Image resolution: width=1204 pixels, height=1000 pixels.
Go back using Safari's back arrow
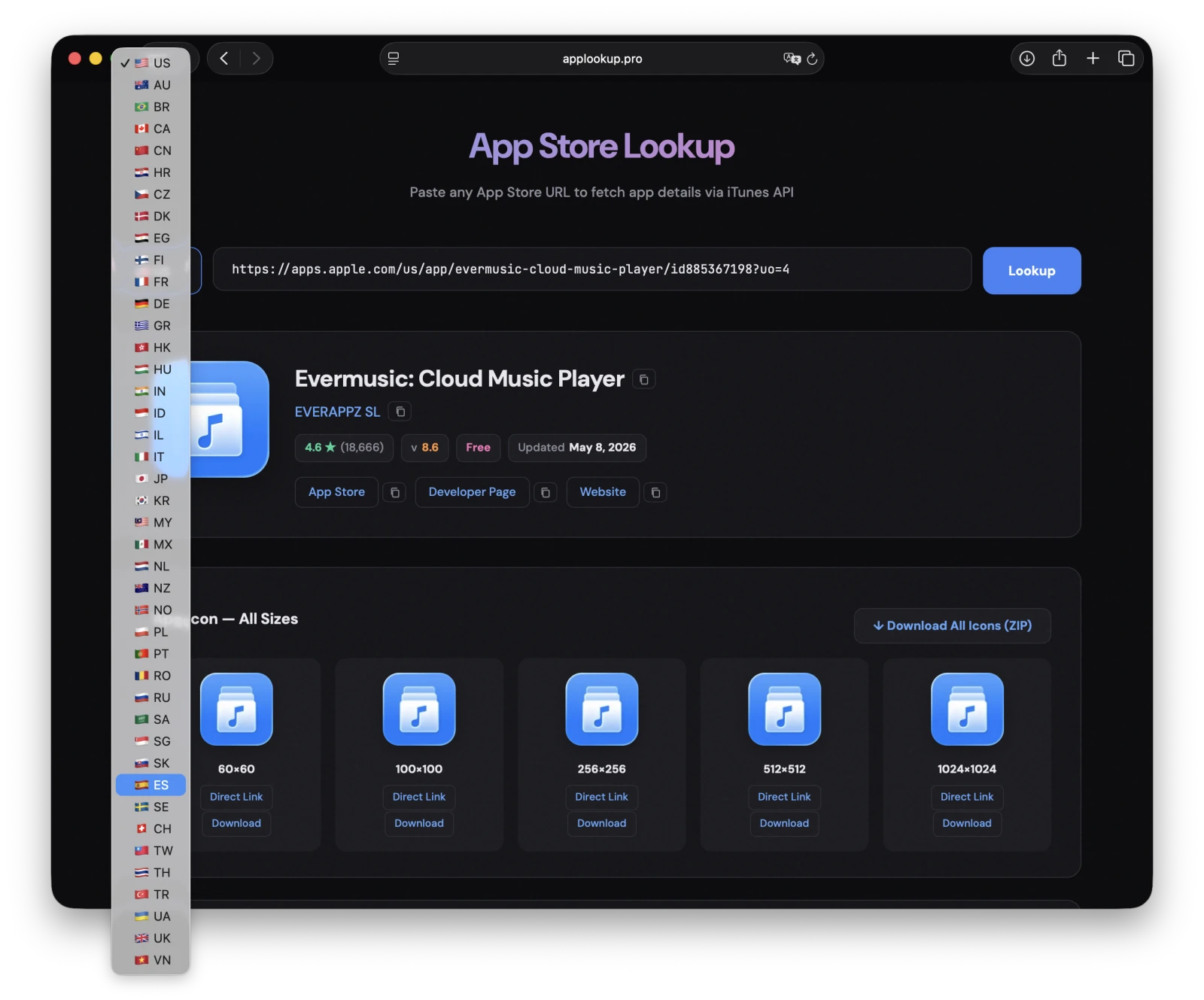pos(224,59)
